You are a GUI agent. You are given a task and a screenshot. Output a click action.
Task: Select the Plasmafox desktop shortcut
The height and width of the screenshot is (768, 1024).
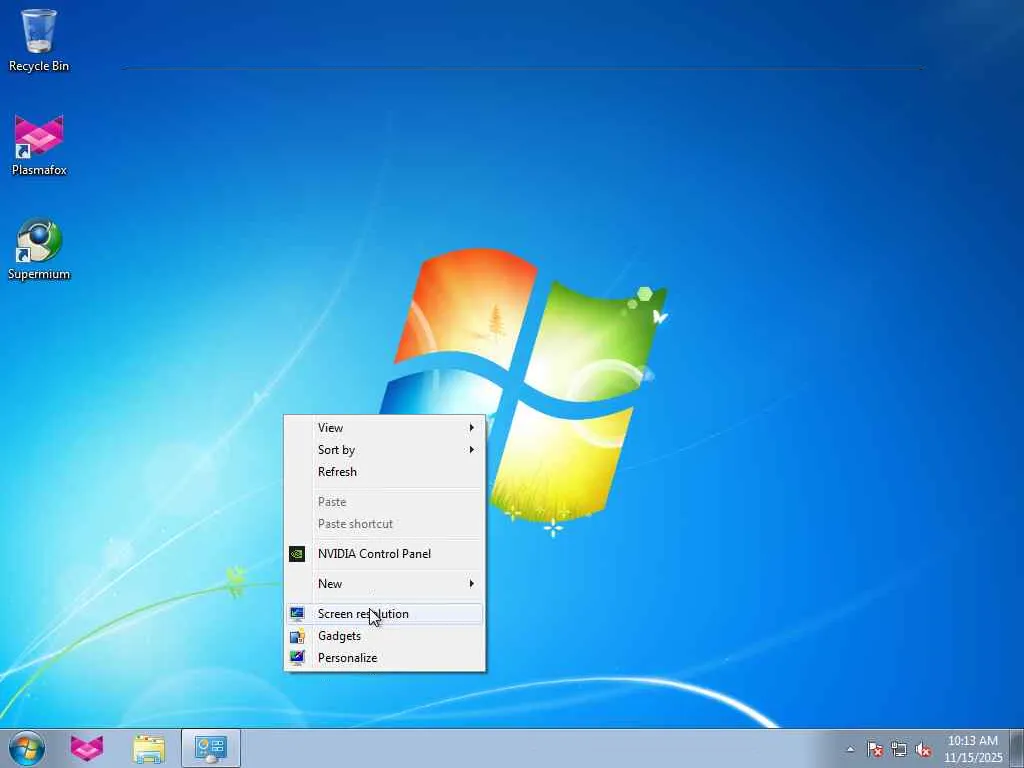point(39,145)
